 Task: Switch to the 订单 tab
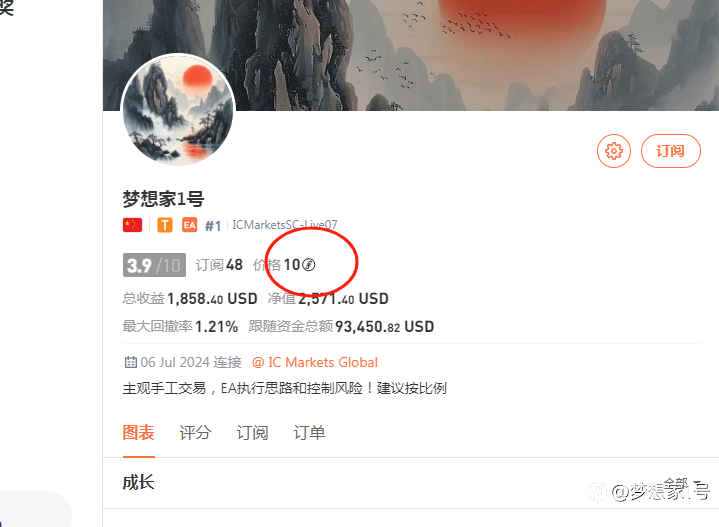(x=310, y=433)
